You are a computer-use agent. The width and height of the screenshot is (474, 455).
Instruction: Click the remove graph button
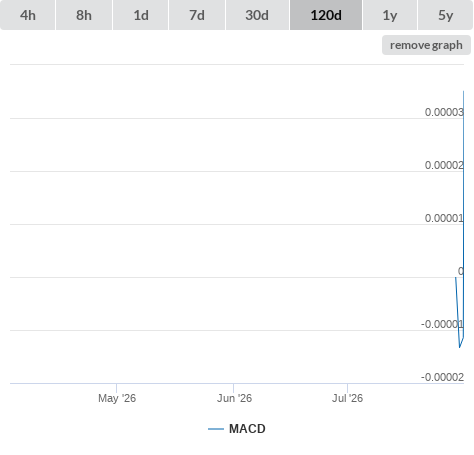click(426, 45)
